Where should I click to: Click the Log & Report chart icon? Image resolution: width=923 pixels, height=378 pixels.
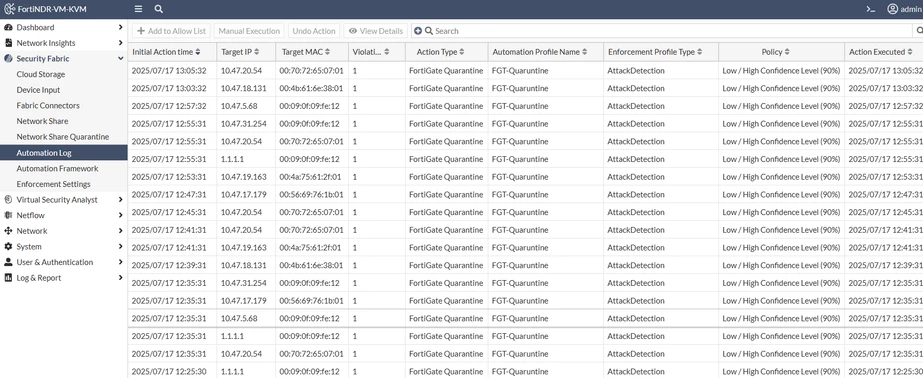pyautogui.click(x=8, y=278)
